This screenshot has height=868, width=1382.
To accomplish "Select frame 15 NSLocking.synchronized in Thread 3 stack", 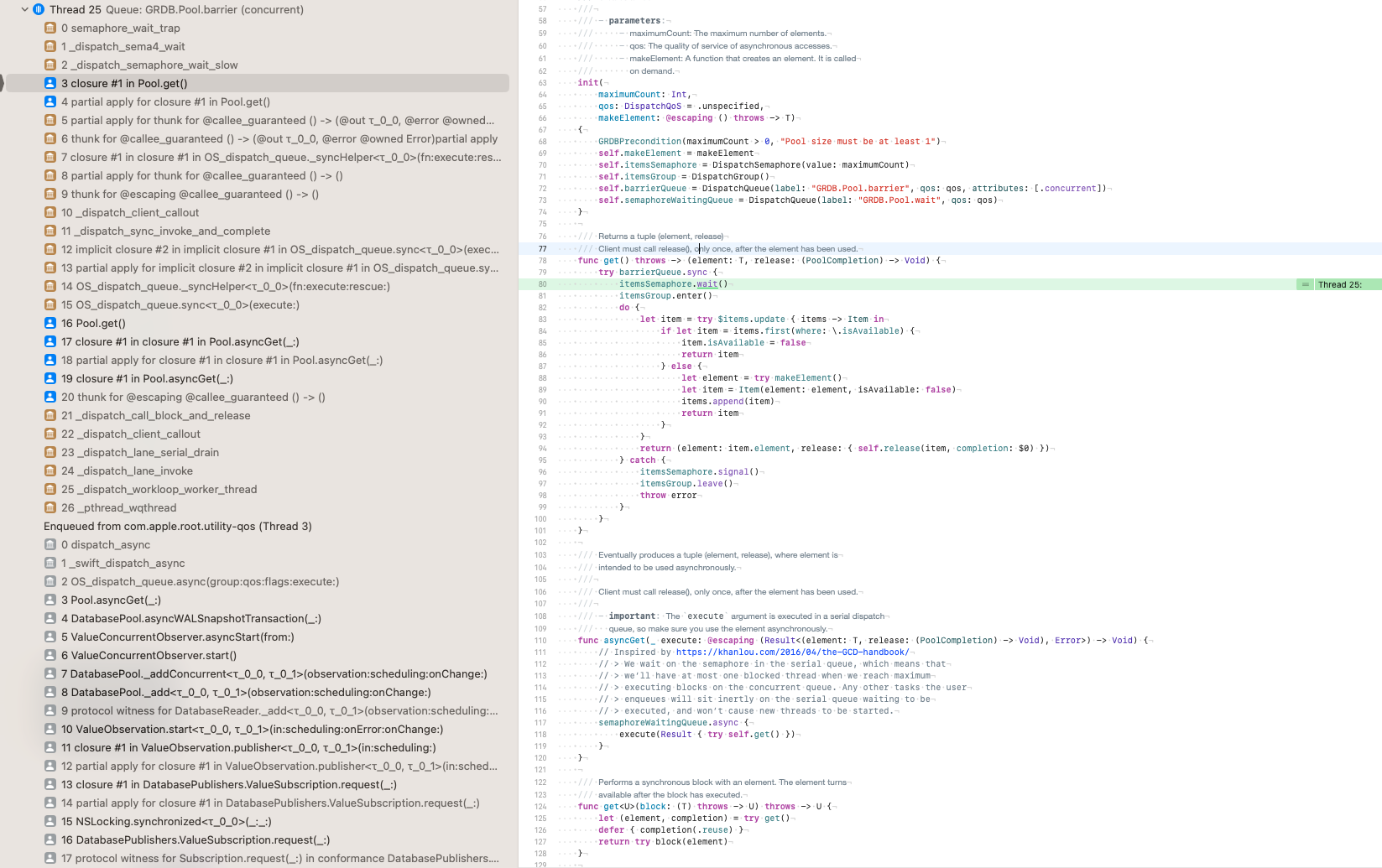I will 168,821.
